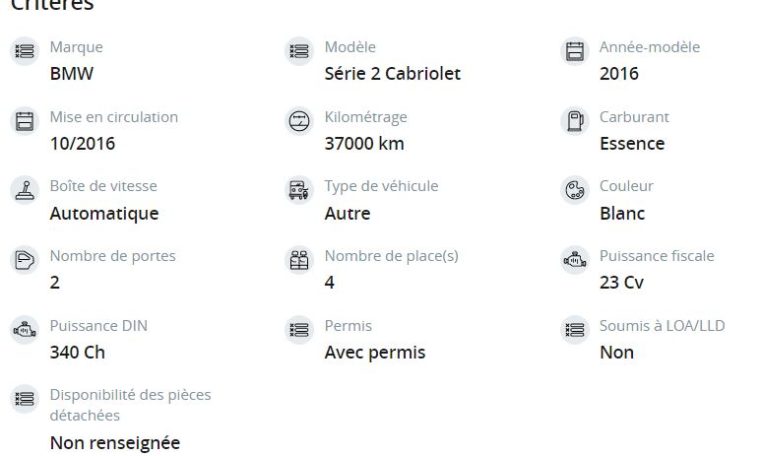This screenshot has height=456, width=762.
Task: Click the odometer icon beside Kilométrage
Action: [299, 121]
